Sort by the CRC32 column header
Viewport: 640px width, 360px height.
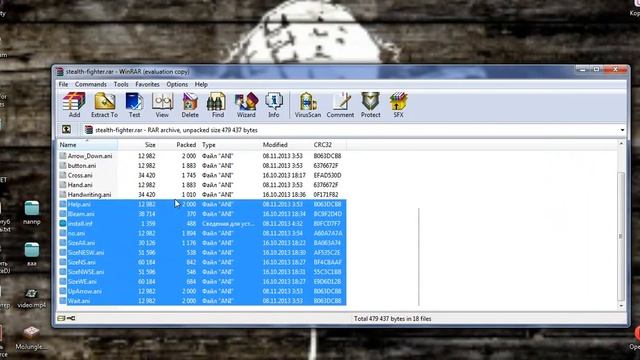[329, 145]
